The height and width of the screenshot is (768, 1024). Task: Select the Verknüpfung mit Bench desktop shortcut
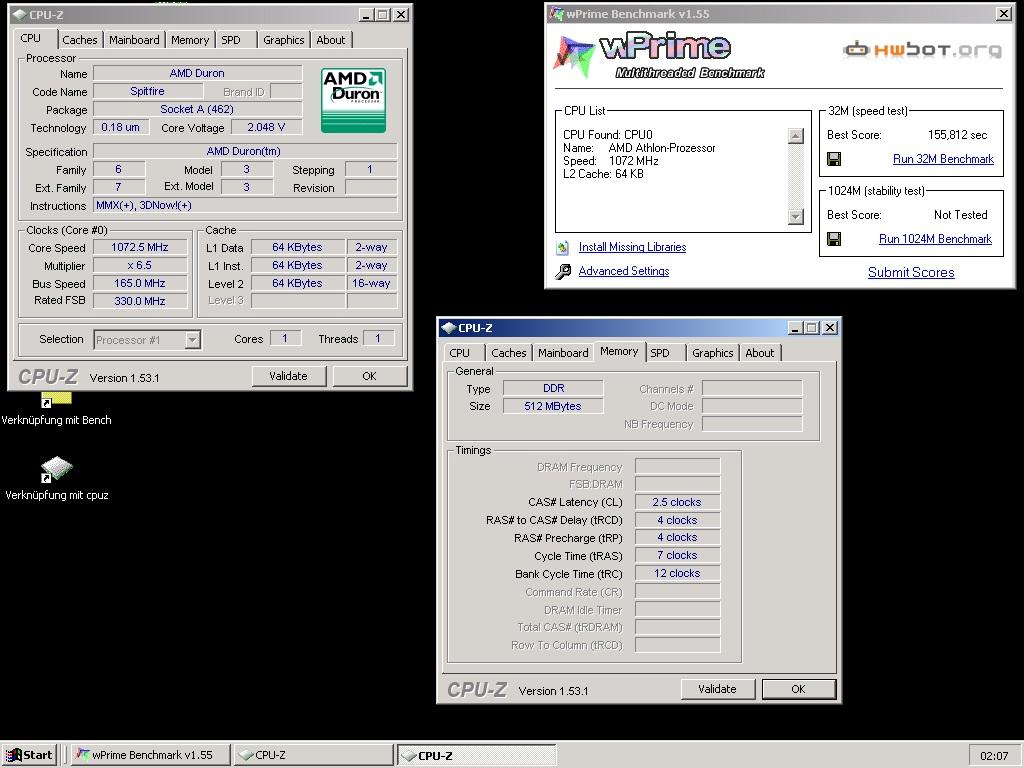click(x=56, y=409)
